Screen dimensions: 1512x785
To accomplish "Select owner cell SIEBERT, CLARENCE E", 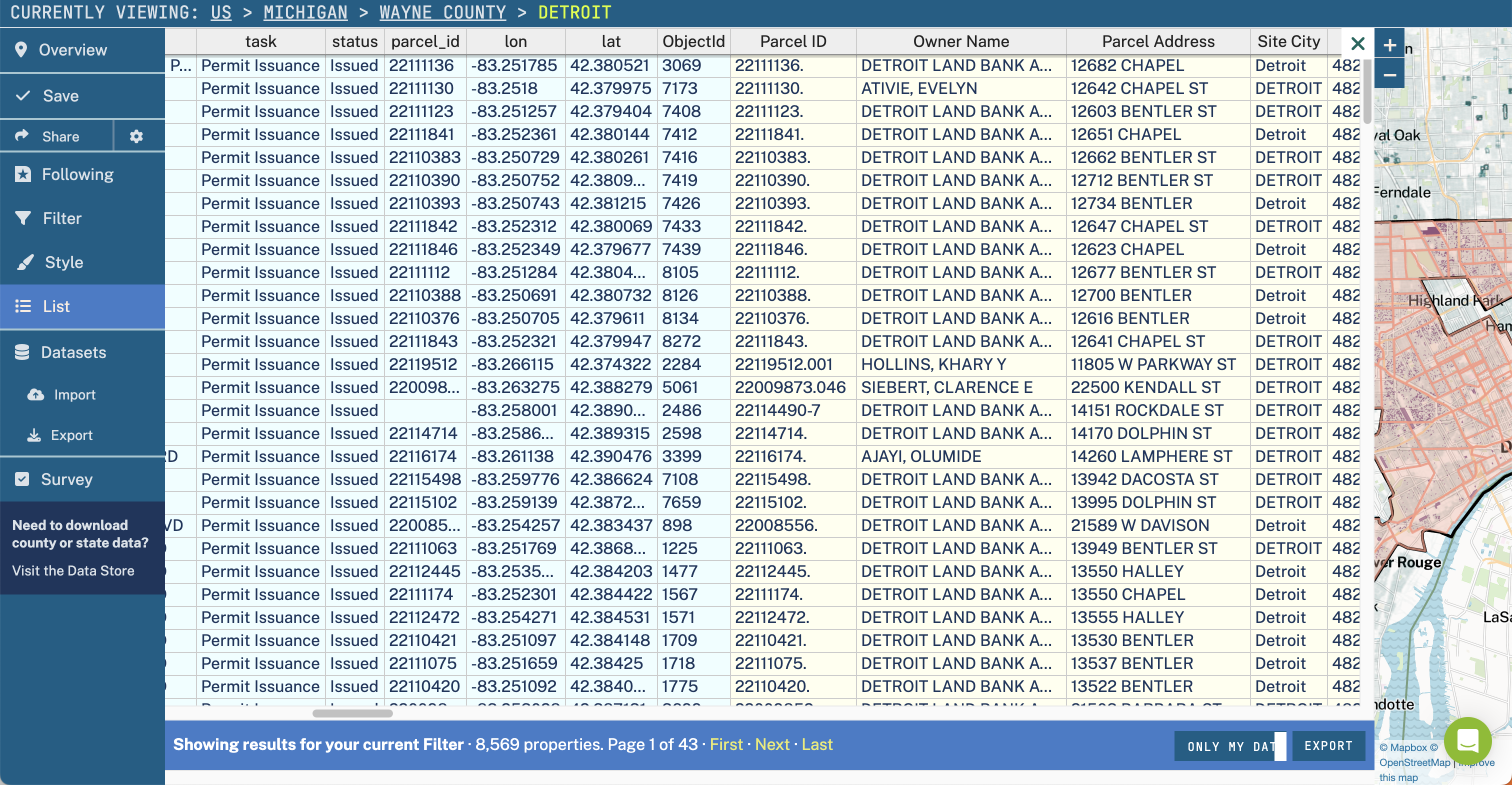I will click(x=961, y=387).
